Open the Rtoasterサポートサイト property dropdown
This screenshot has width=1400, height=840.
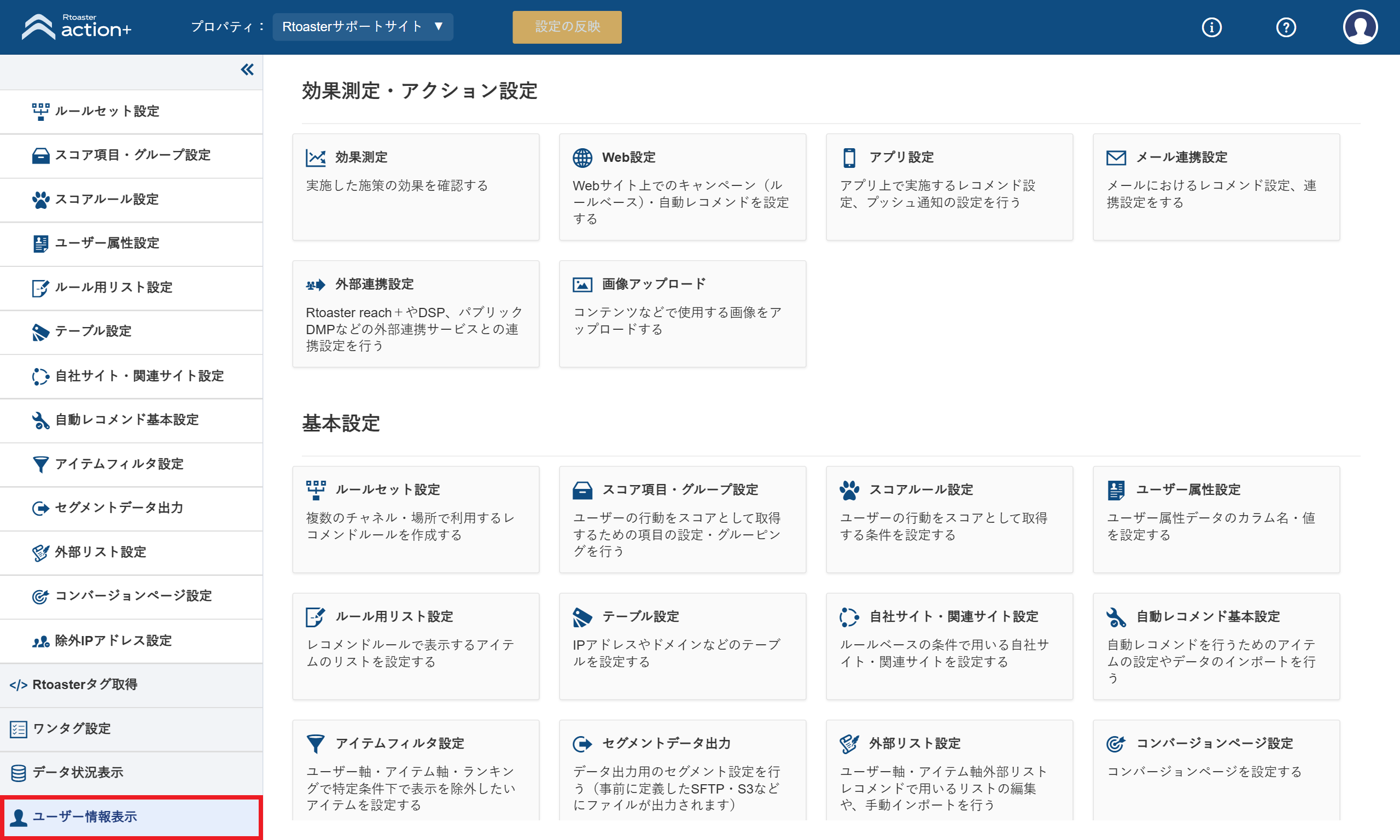click(363, 27)
